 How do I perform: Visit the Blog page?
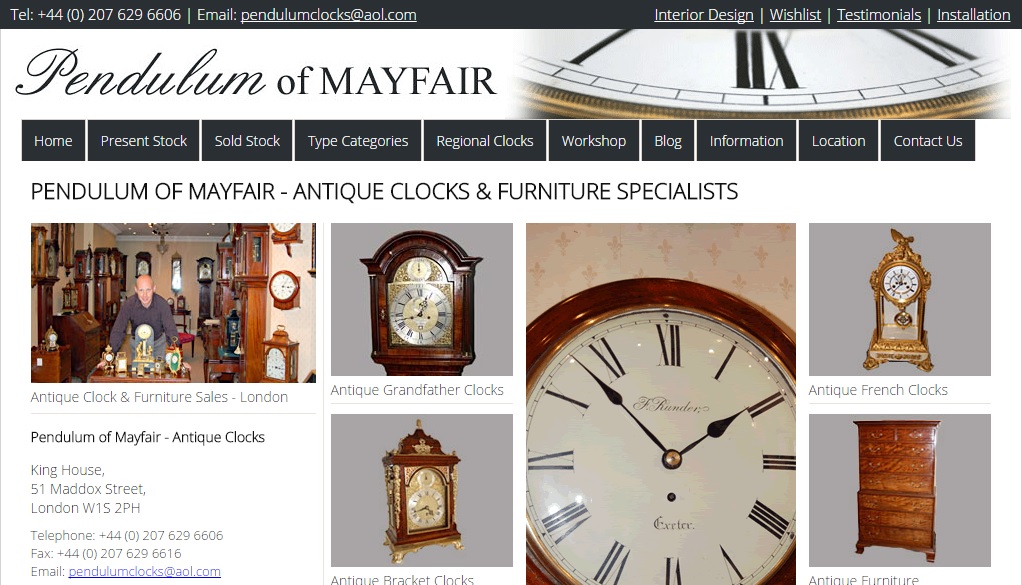click(668, 141)
